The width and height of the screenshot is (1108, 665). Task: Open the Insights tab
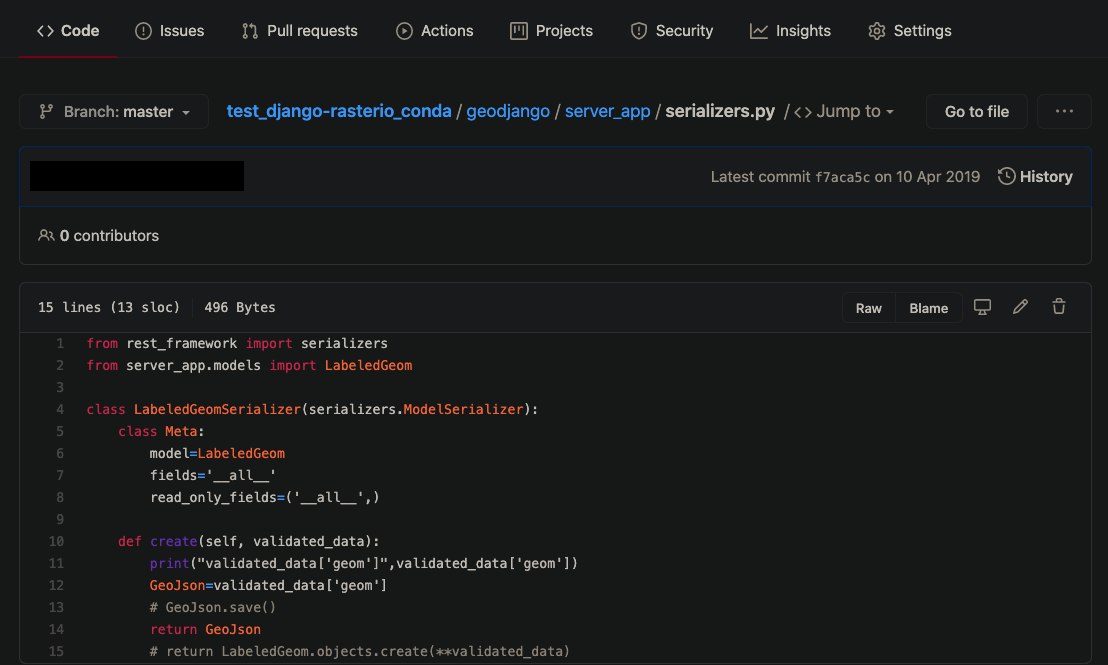[790, 31]
